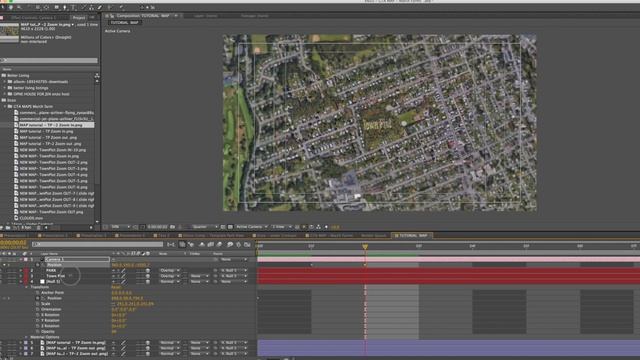This screenshot has width=640, height=360.
Task: Take a snapshot with camera icon
Action: [x=172, y=227]
